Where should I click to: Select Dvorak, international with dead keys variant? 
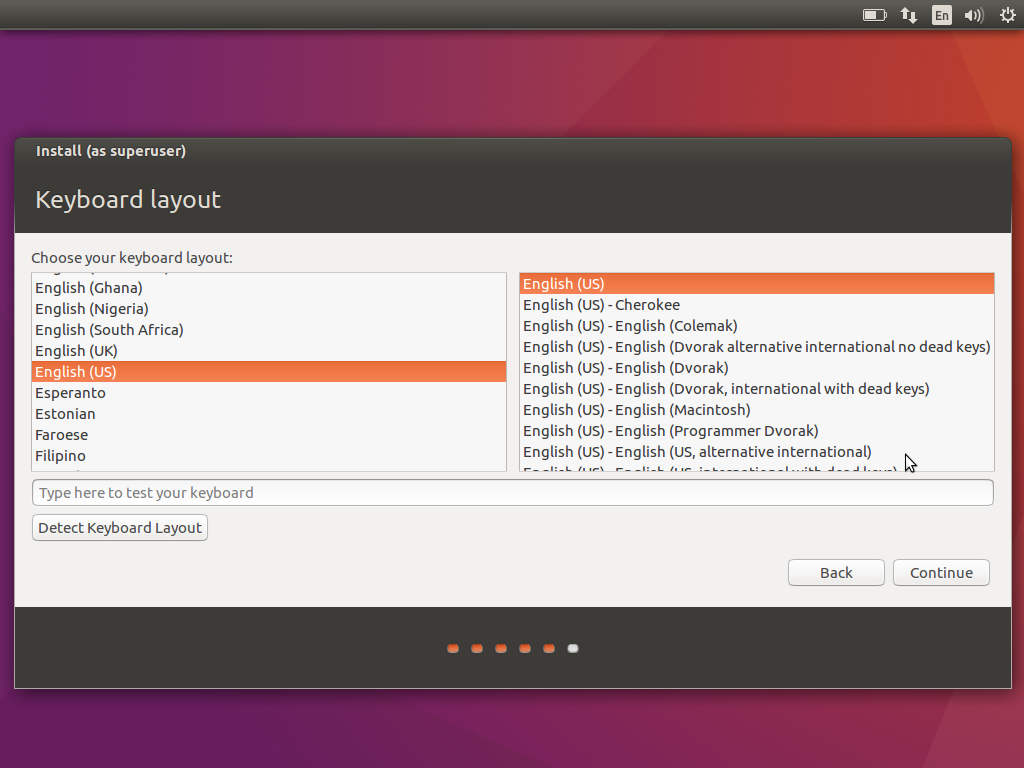pos(757,389)
